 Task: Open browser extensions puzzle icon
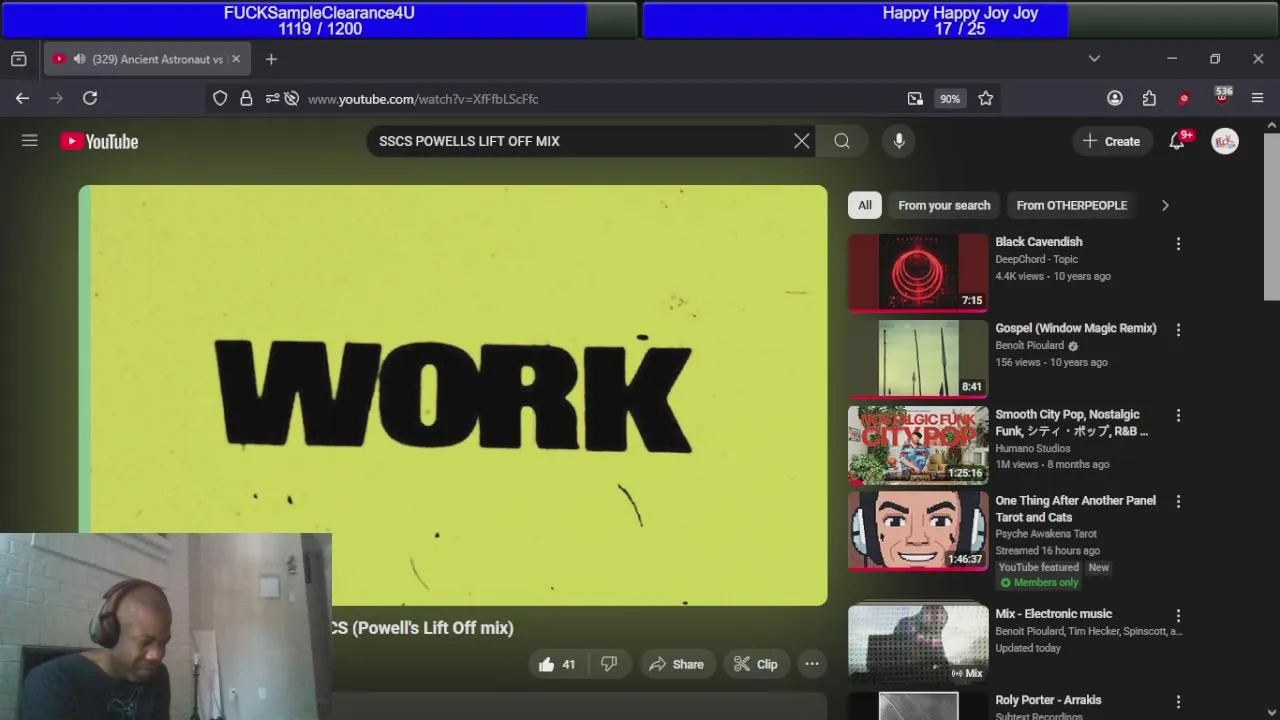click(1149, 98)
